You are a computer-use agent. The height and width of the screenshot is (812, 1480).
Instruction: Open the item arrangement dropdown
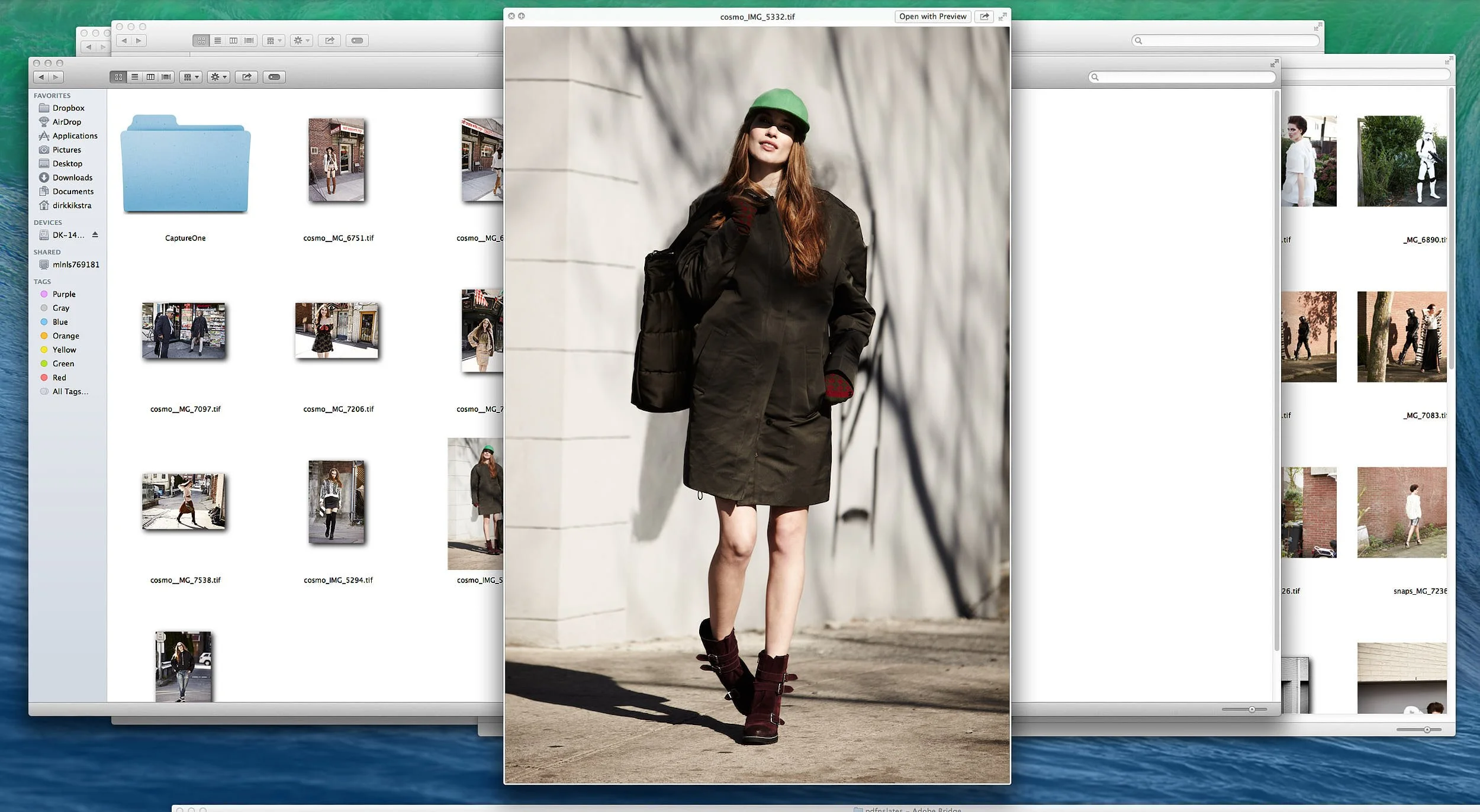[191, 76]
